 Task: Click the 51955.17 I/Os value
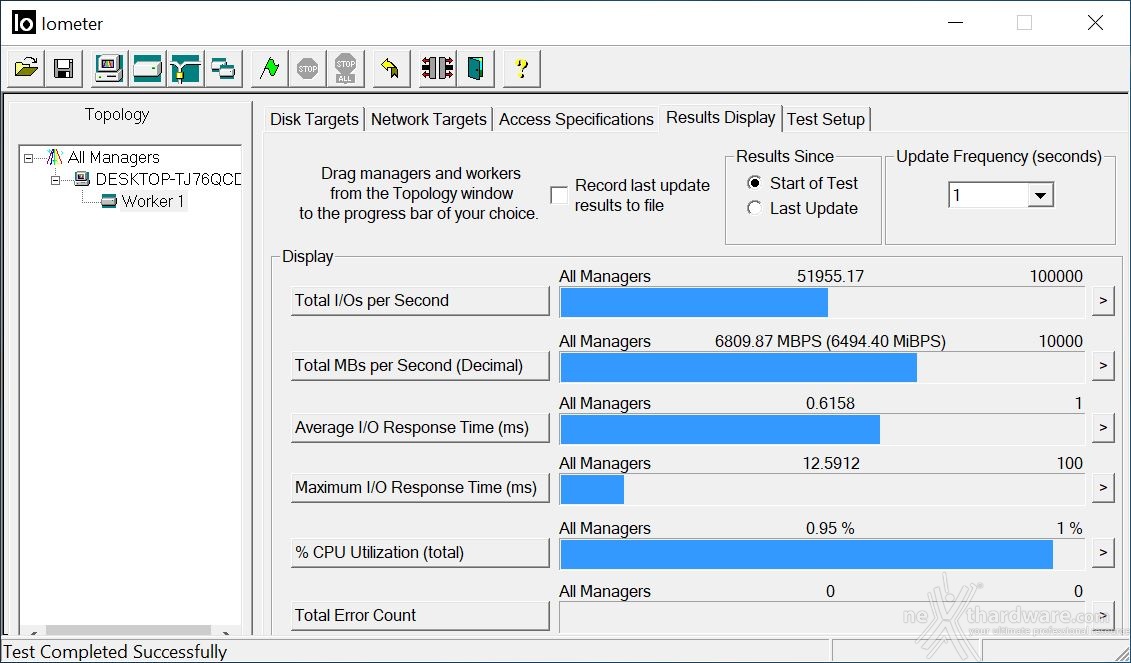click(x=830, y=276)
